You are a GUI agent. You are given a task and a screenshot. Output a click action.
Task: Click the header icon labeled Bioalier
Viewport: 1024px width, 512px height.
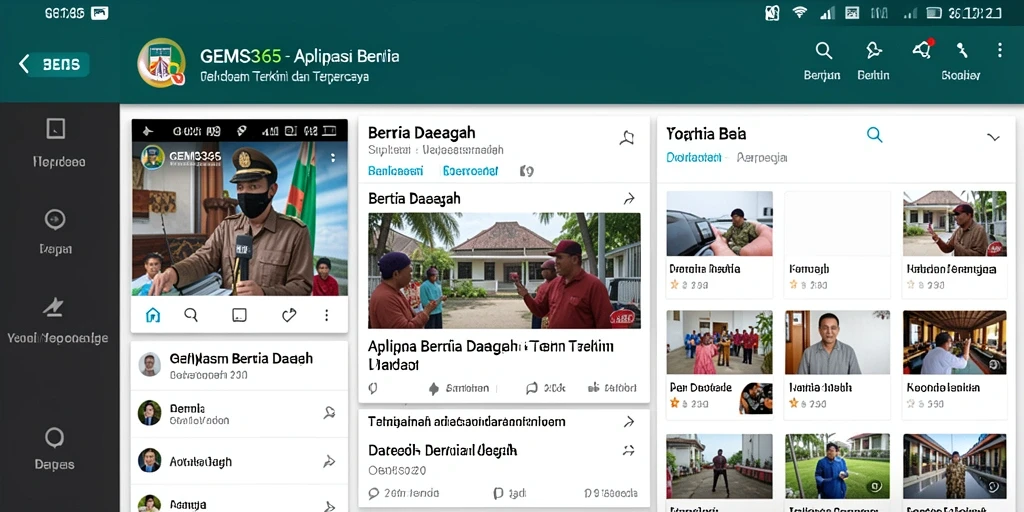[x=961, y=50]
